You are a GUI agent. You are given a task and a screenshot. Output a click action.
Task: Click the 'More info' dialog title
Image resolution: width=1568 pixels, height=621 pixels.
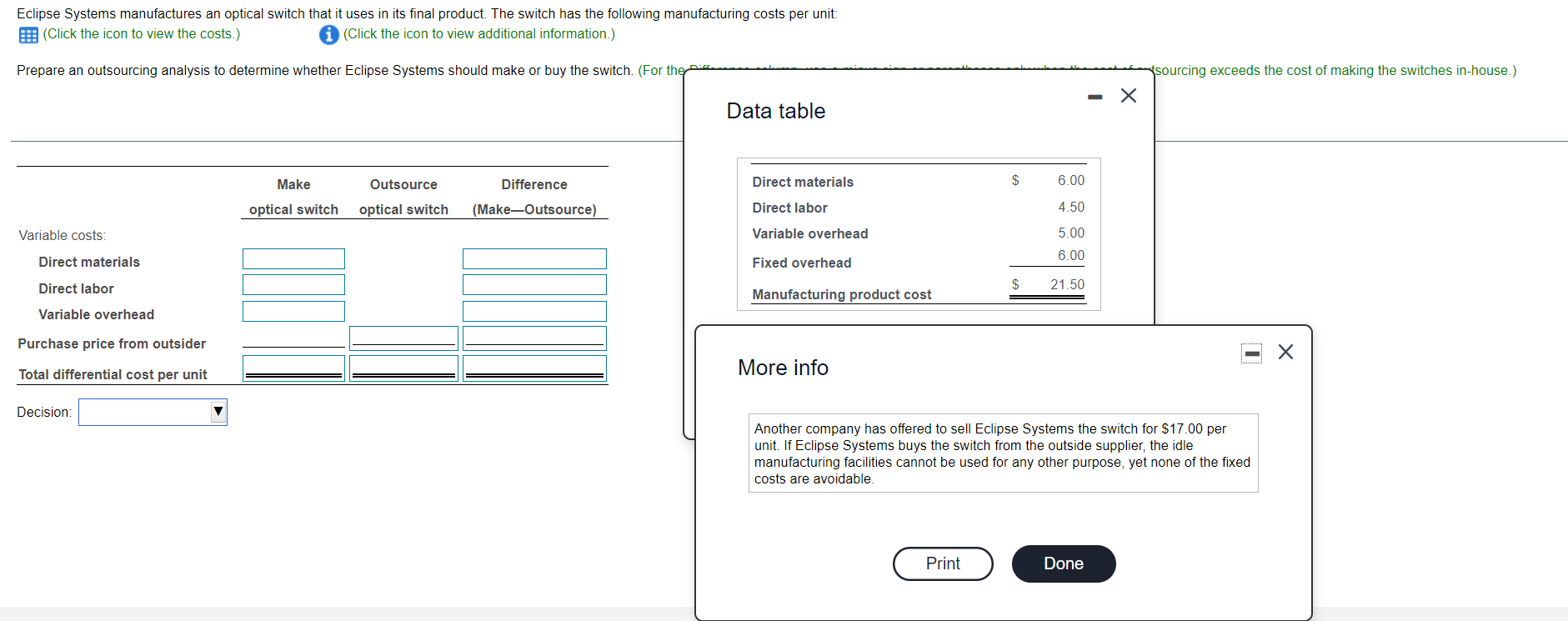click(783, 368)
